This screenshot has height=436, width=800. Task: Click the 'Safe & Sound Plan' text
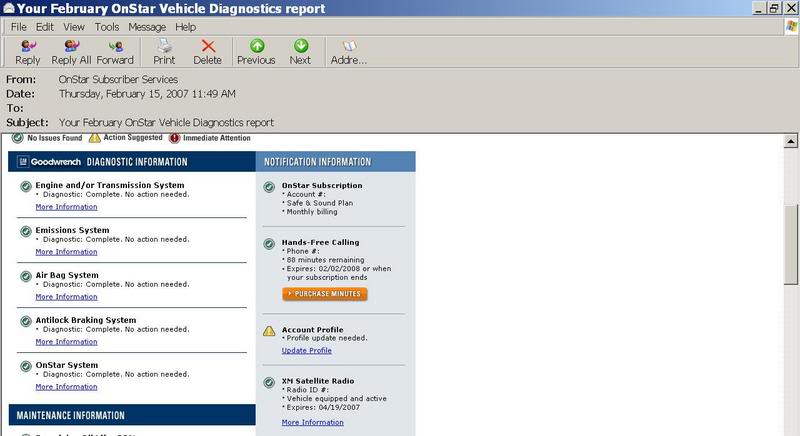pos(320,202)
